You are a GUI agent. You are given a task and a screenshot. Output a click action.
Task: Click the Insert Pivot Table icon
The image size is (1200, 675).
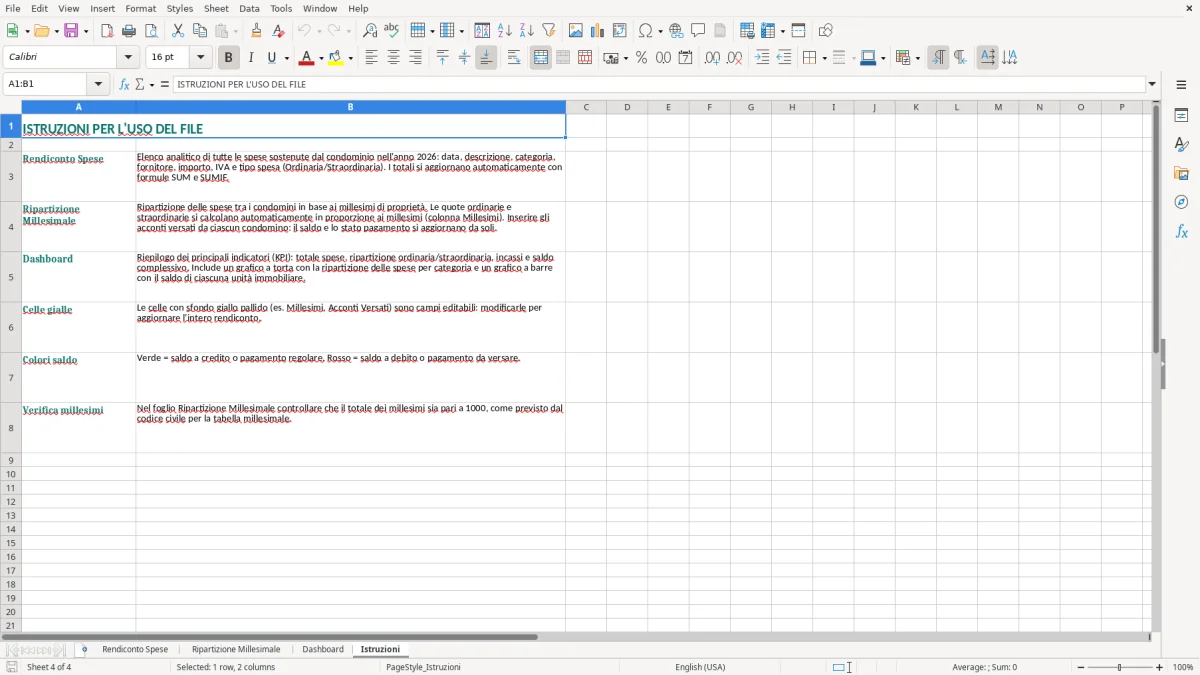619,31
